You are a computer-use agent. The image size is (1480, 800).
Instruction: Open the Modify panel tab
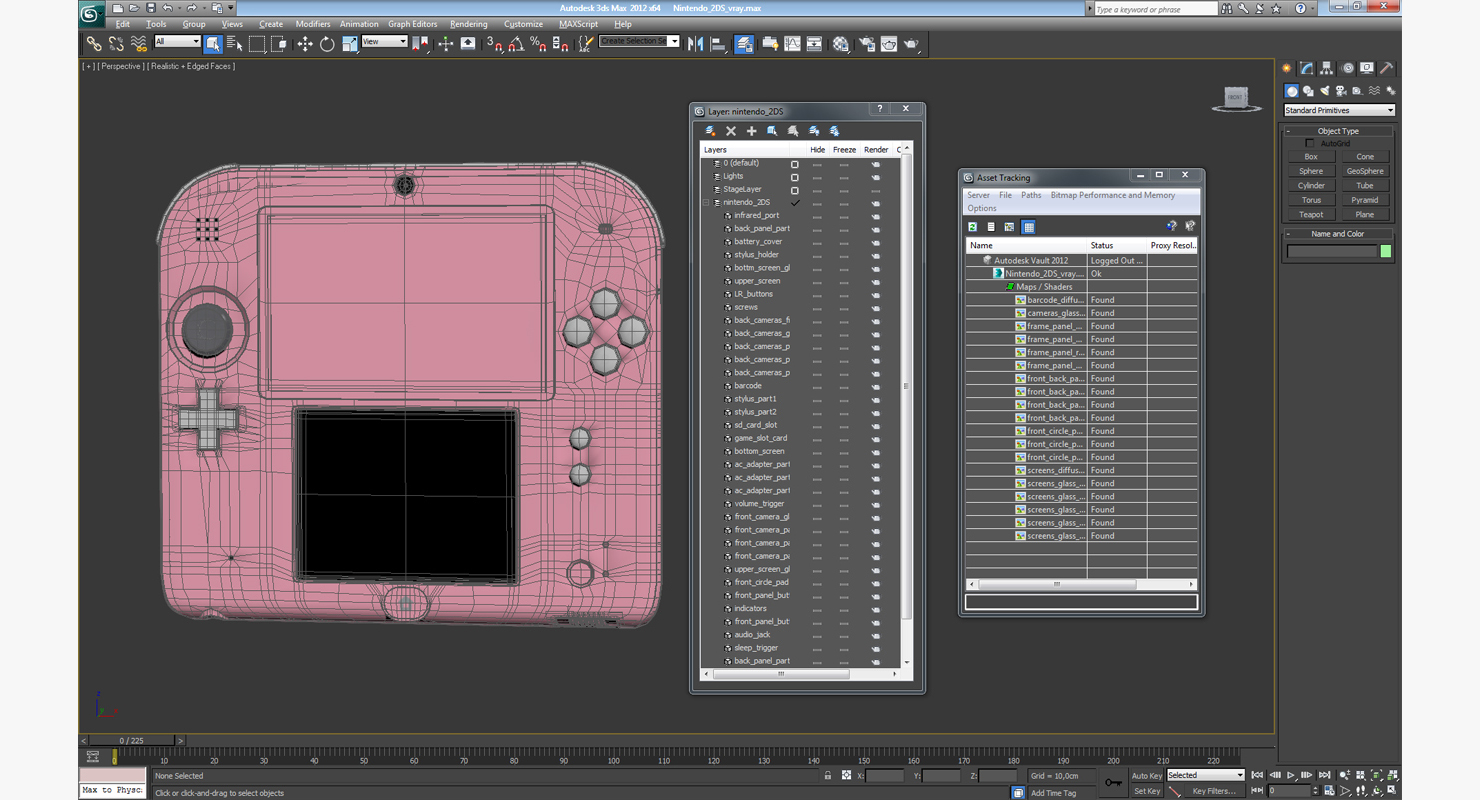pyautogui.click(x=1306, y=68)
